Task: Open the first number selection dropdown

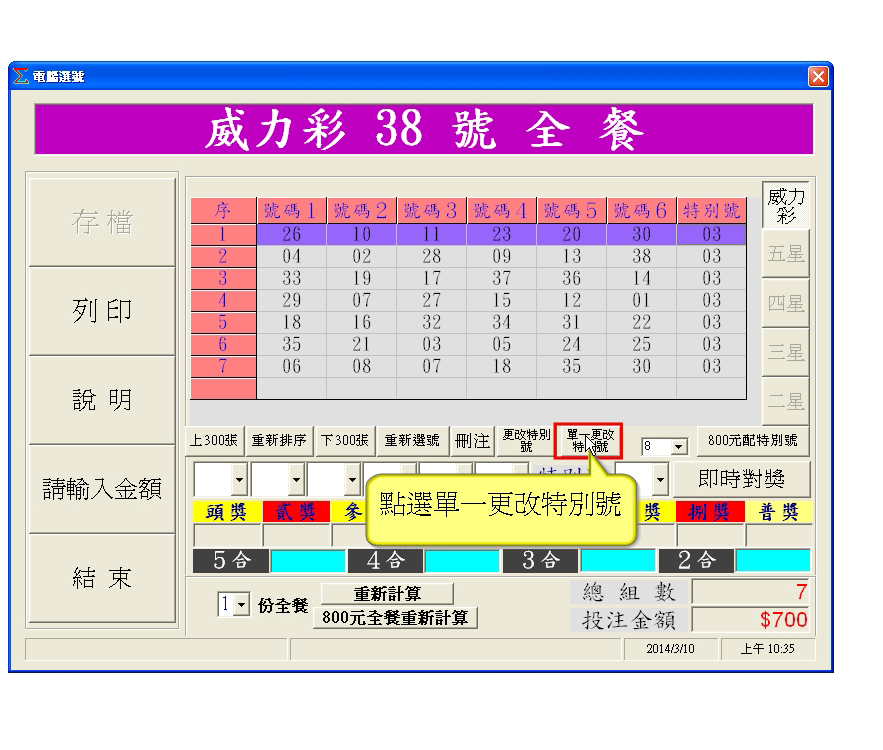Action: [x=239, y=480]
